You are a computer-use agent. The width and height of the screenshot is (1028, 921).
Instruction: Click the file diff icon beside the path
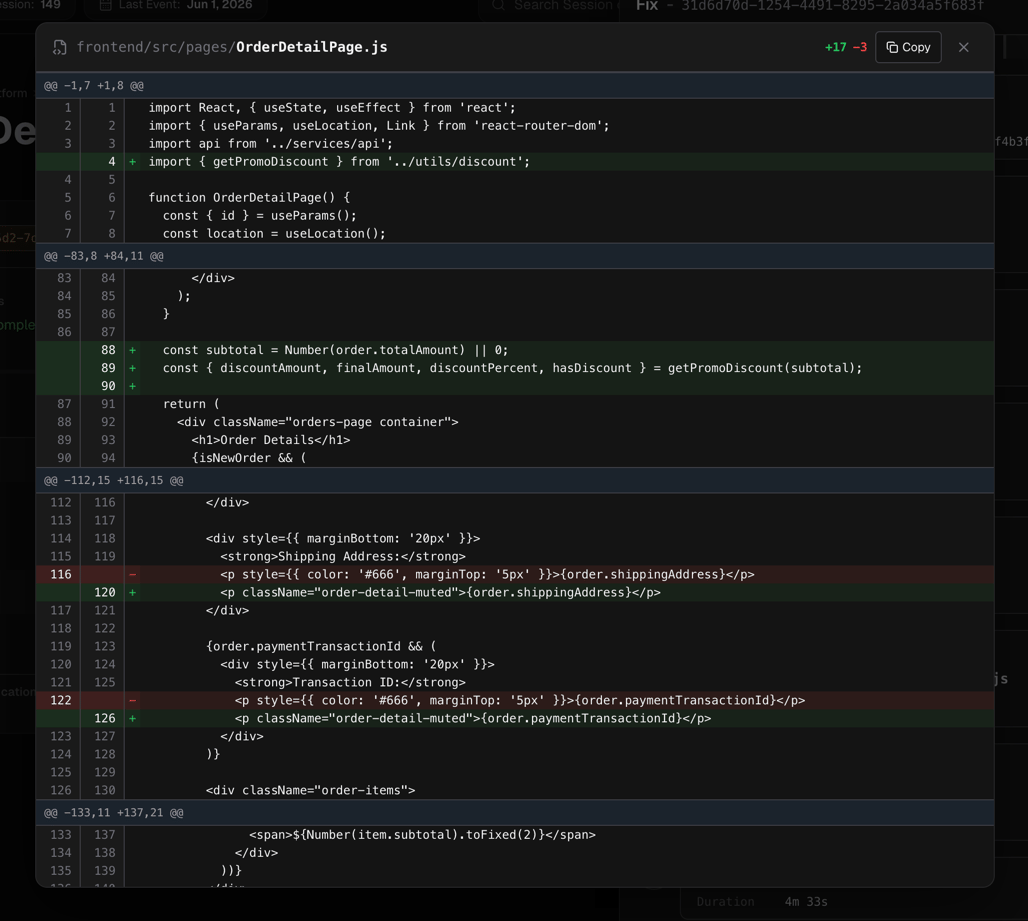(60, 47)
